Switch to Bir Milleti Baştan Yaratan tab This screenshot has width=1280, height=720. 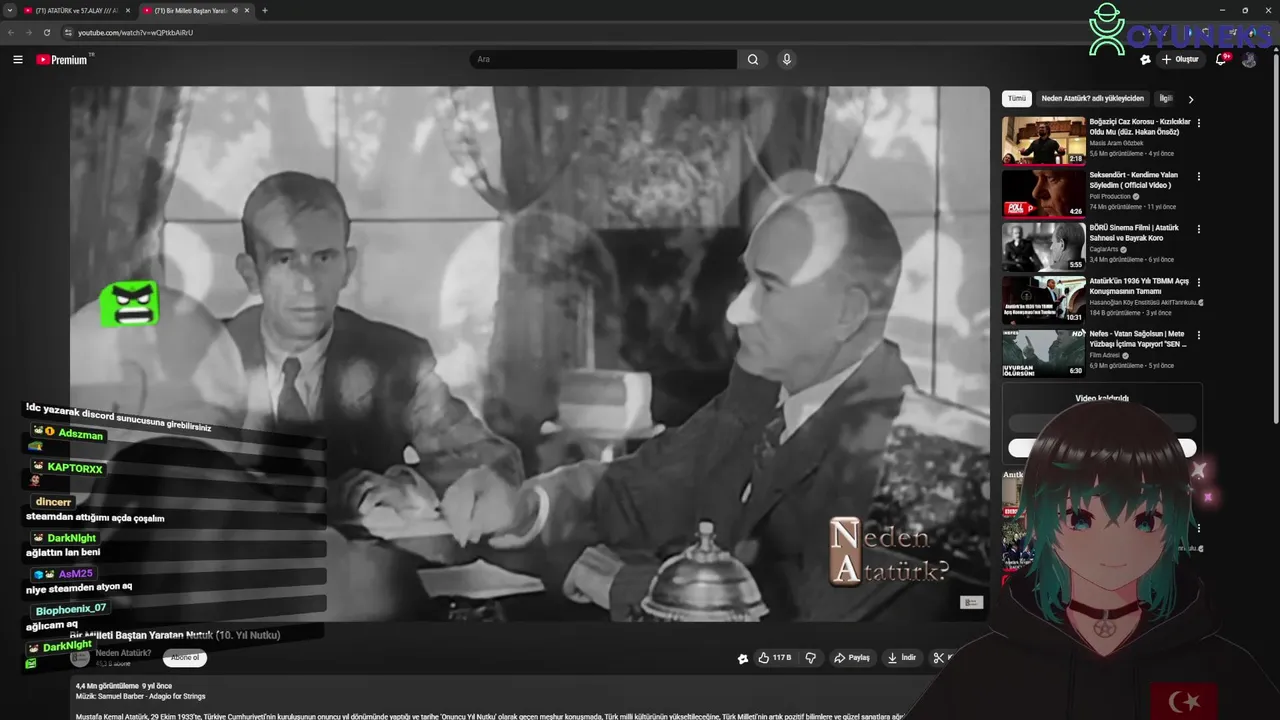196,10
